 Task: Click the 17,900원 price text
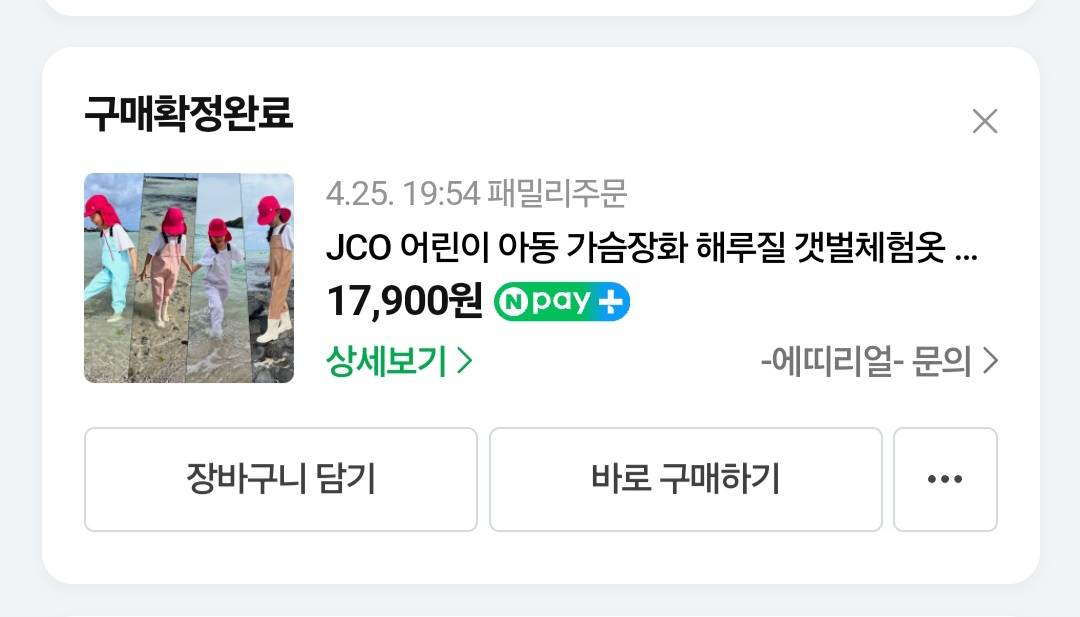404,302
